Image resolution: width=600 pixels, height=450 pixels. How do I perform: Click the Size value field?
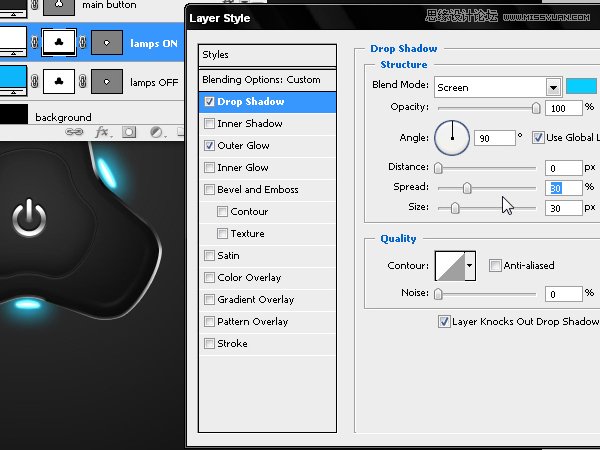pos(564,208)
